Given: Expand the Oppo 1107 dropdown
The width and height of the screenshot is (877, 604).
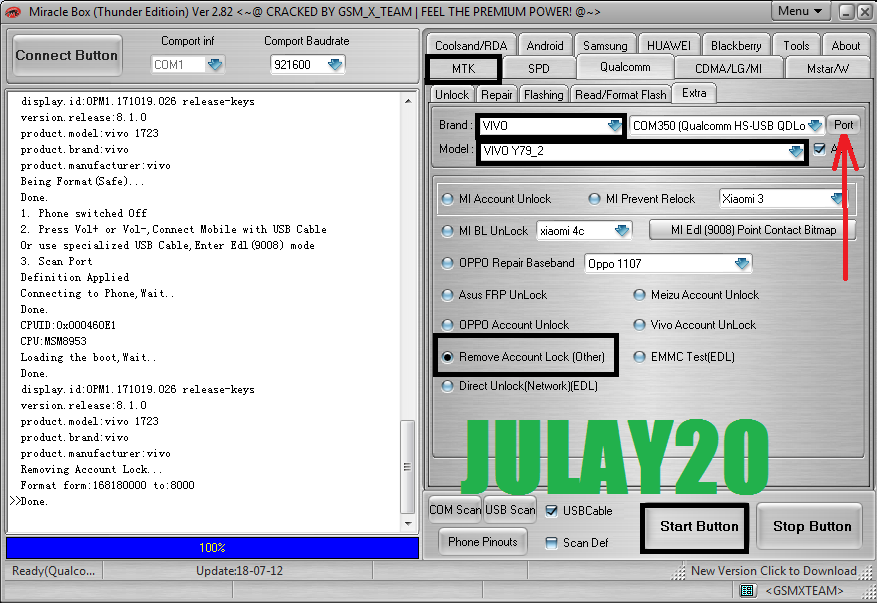Looking at the screenshot, I should [742, 263].
